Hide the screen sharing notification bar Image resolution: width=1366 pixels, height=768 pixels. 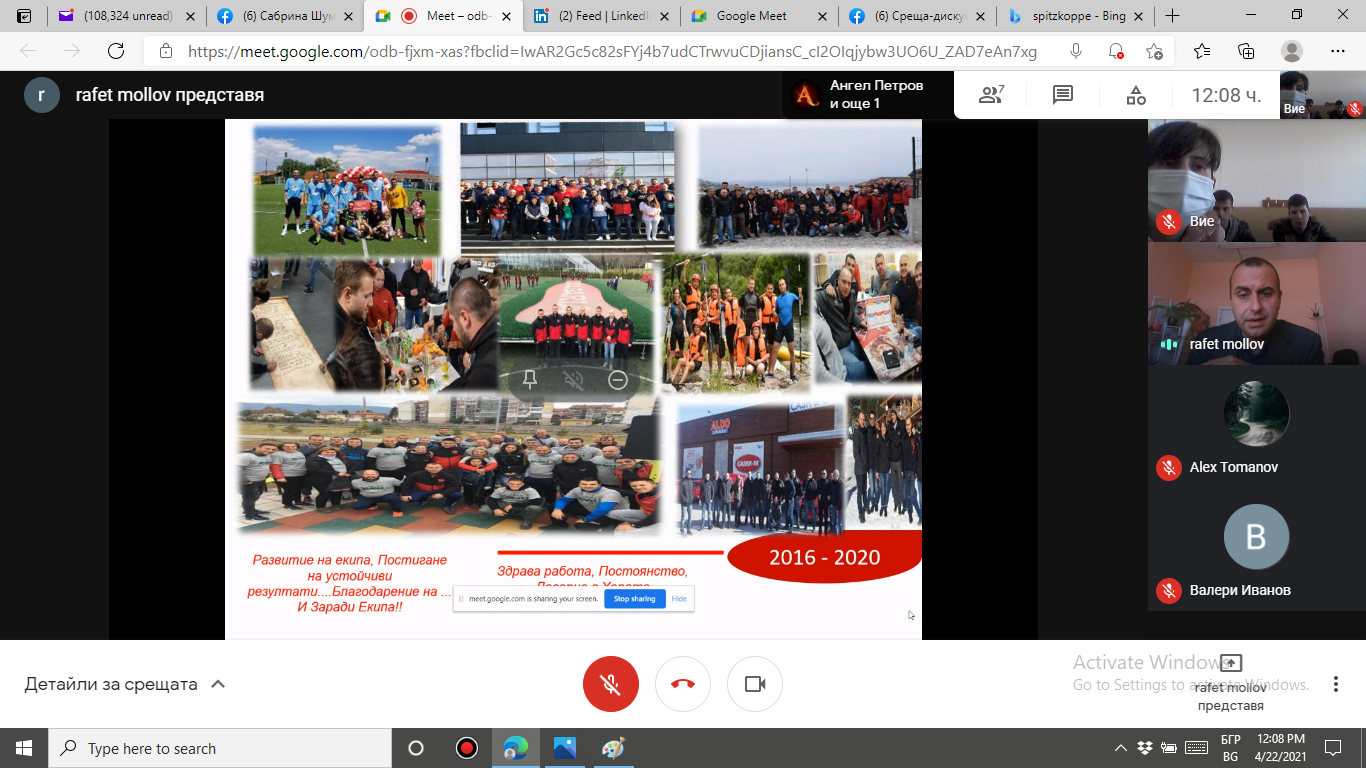(x=679, y=599)
